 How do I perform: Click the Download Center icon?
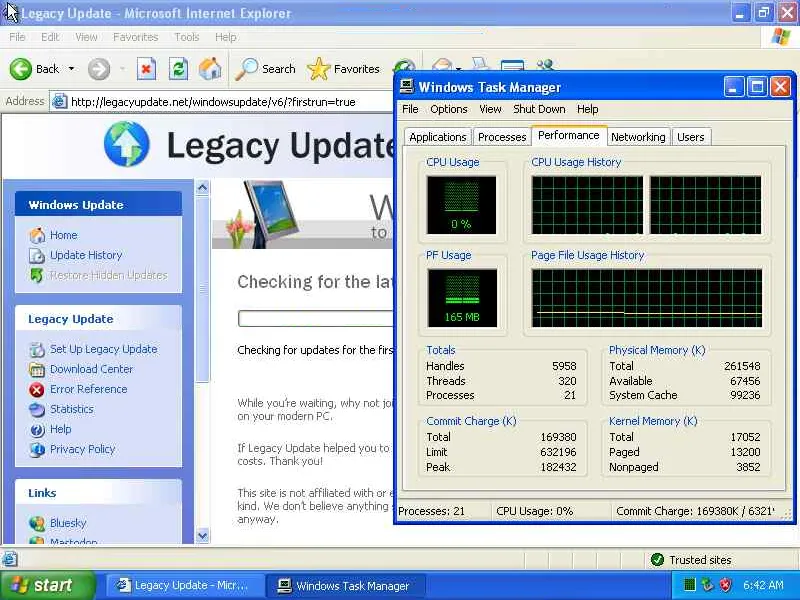tap(37, 369)
